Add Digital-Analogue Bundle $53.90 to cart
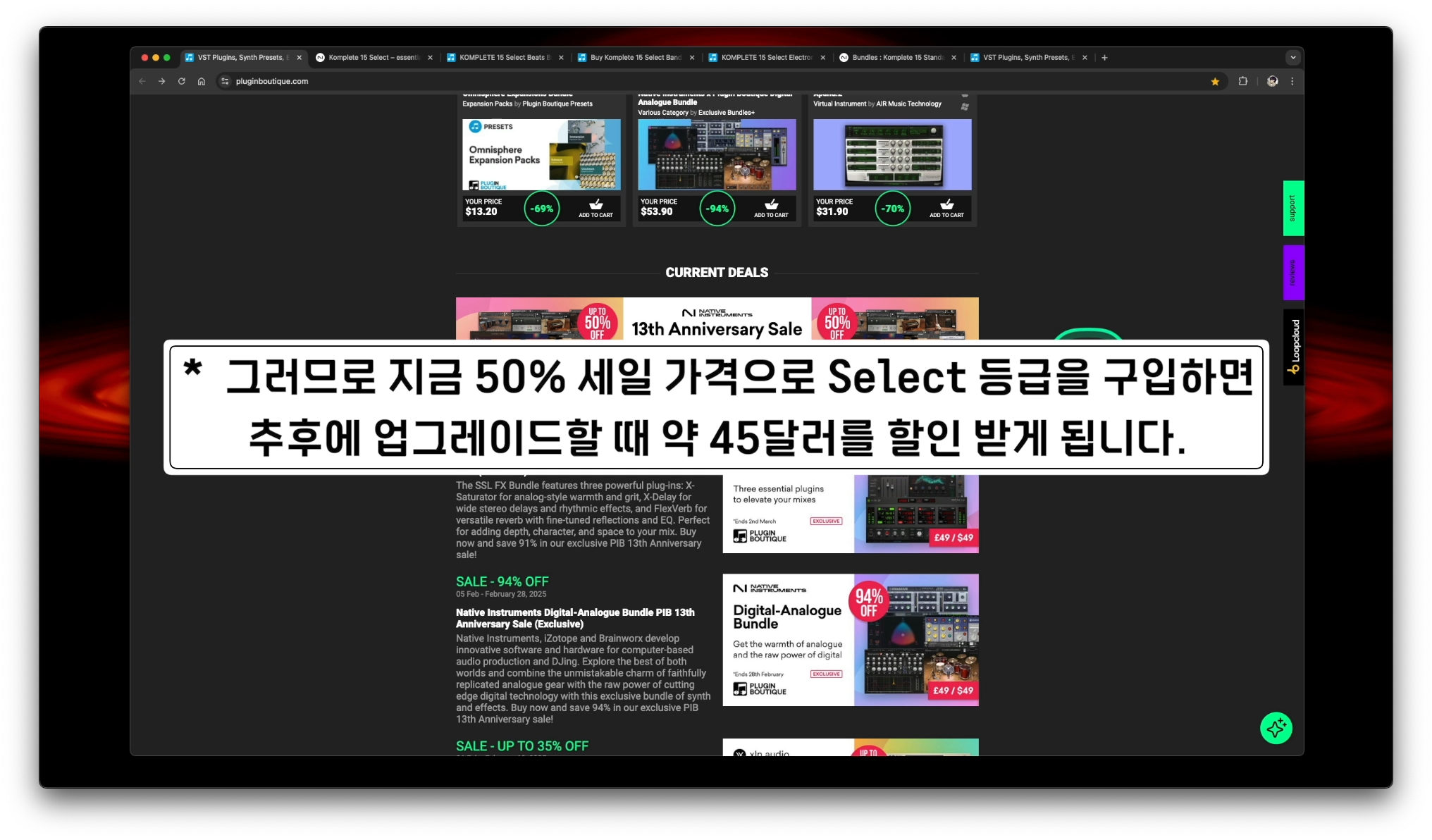 tap(771, 209)
